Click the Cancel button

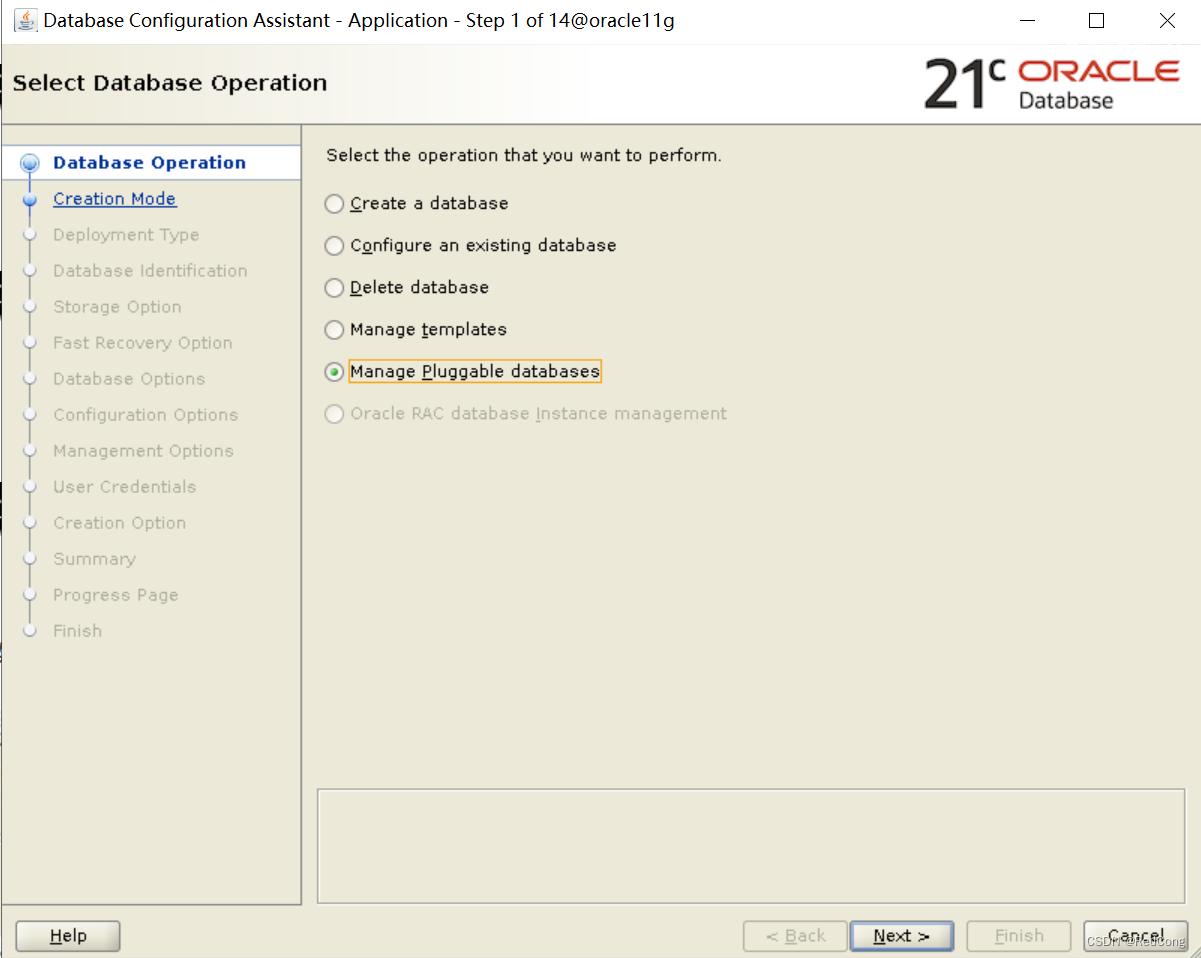1135,936
